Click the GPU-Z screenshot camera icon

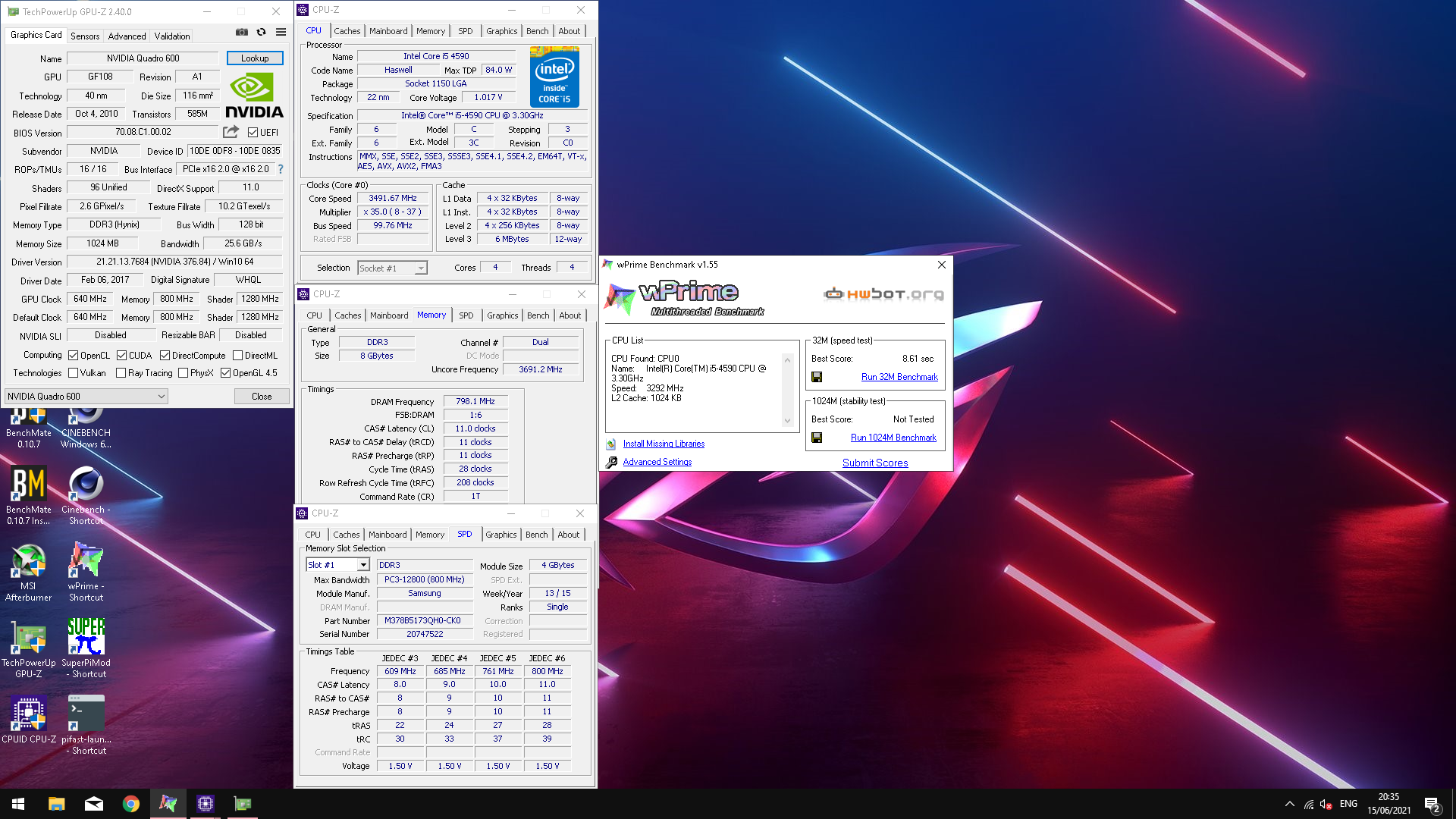click(x=241, y=32)
